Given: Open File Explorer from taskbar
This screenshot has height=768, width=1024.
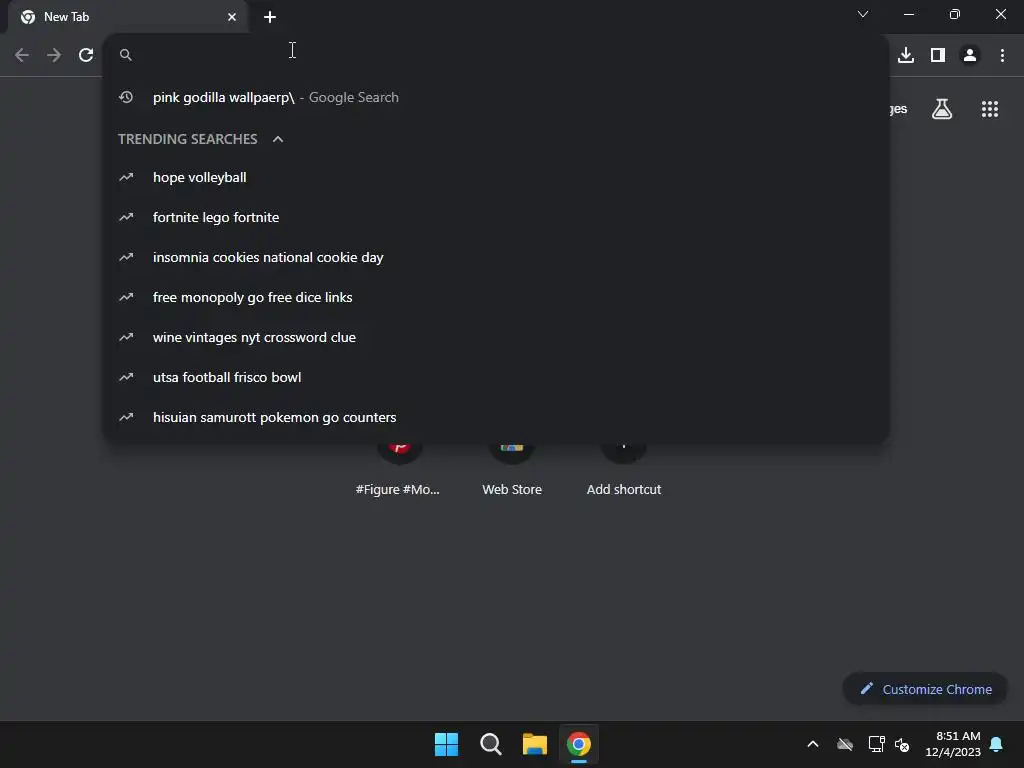Looking at the screenshot, I should coord(535,744).
